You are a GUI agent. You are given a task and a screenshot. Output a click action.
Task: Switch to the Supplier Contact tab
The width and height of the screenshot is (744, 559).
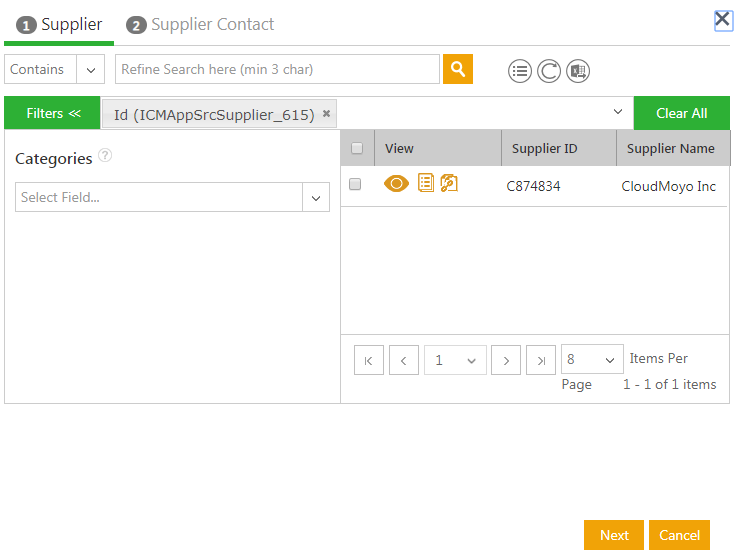[201, 24]
